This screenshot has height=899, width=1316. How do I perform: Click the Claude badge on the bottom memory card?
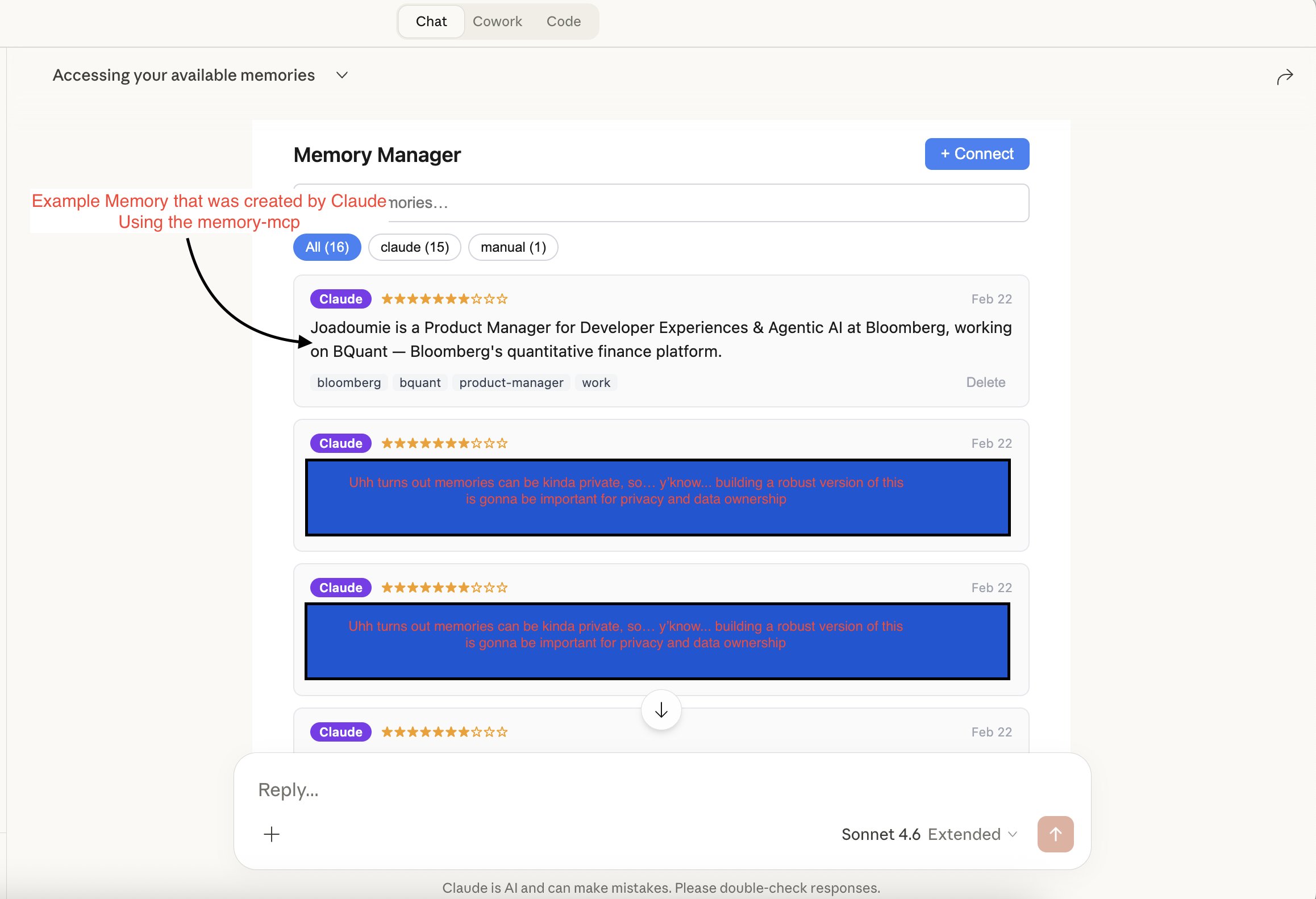pos(340,731)
